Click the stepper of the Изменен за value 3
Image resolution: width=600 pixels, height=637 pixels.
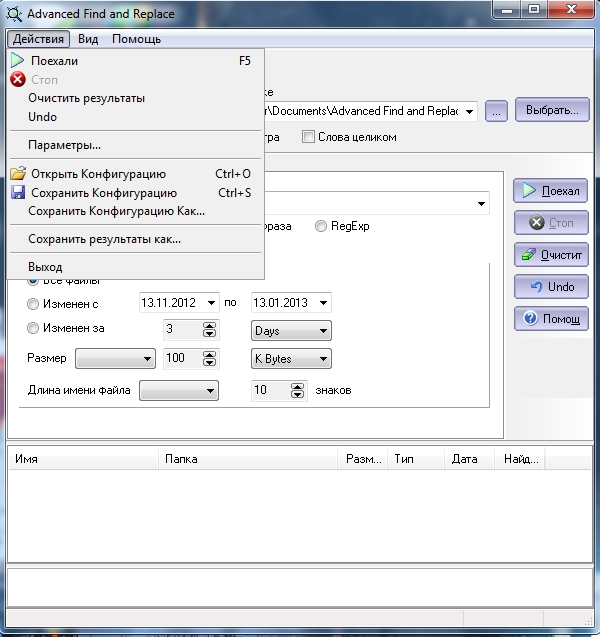(209, 329)
